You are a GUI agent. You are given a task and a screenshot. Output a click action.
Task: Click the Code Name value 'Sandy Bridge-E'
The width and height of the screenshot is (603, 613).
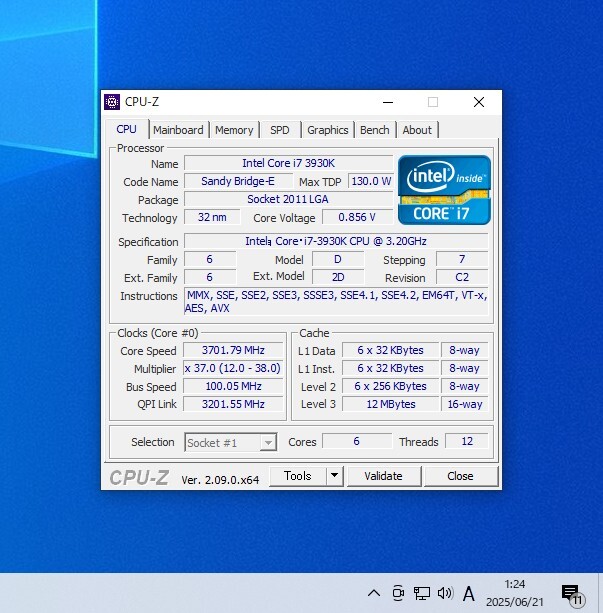click(x=238, y=181)
